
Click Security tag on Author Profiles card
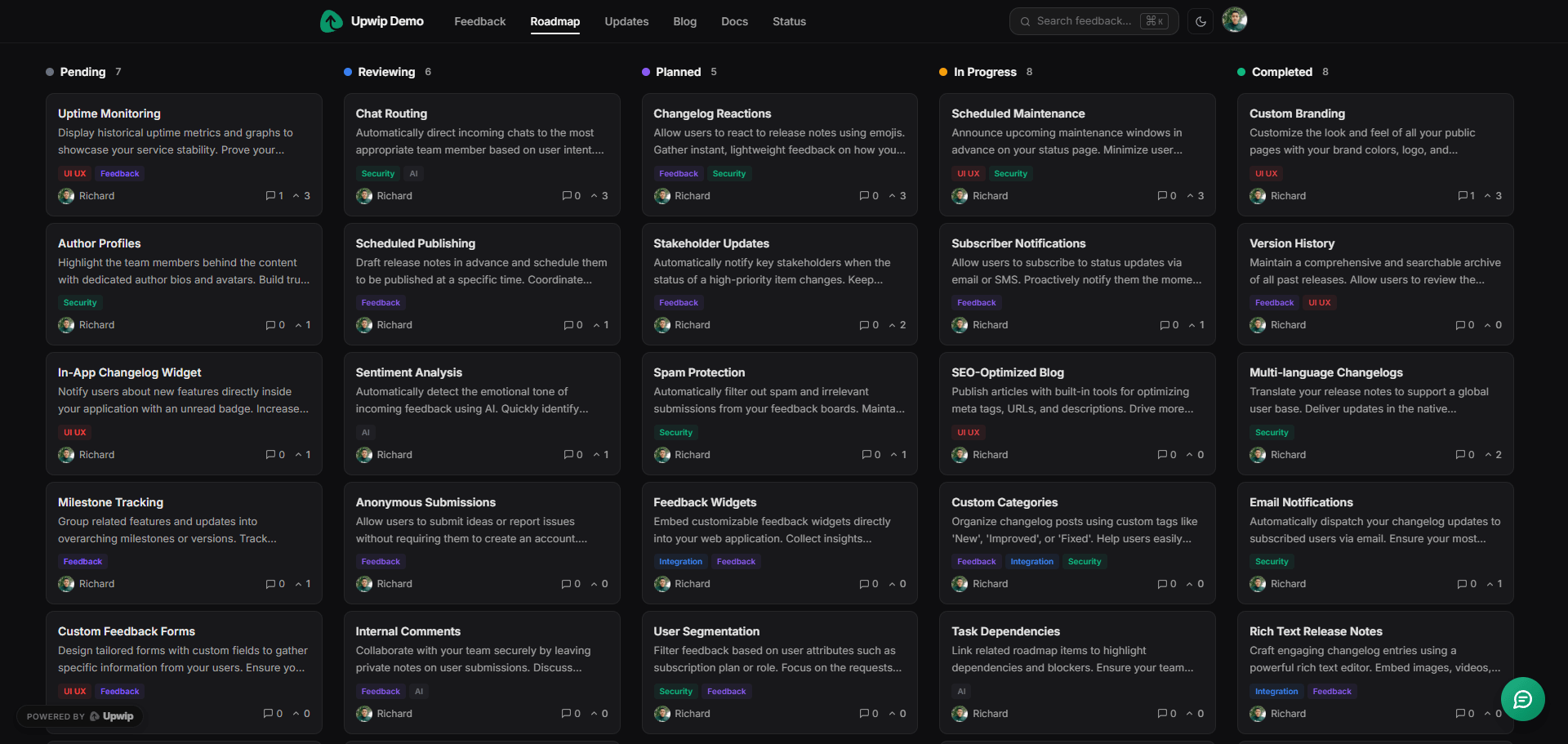tap(80, 303)
